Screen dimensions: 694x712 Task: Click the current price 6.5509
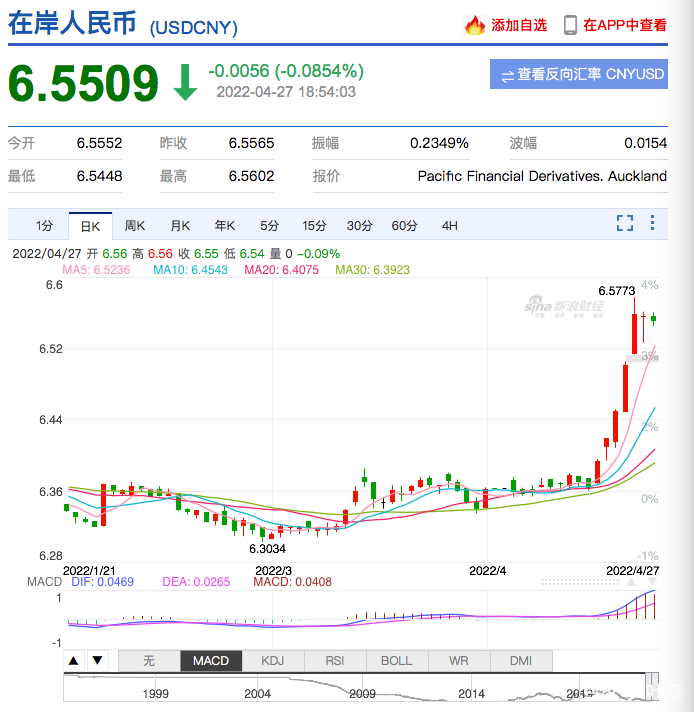pyautogui.click(x=83, y=83)
